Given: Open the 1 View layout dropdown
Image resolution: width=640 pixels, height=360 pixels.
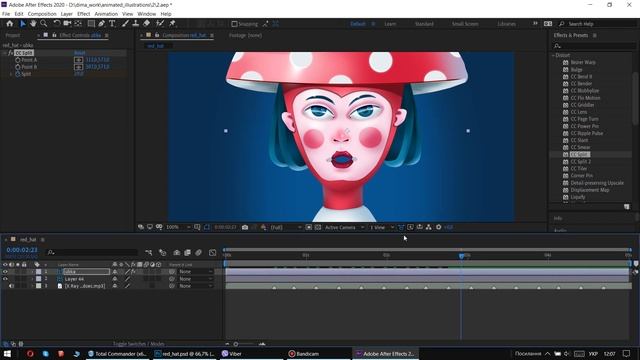Looking at the screenshot, I should (x=381, y=227).
